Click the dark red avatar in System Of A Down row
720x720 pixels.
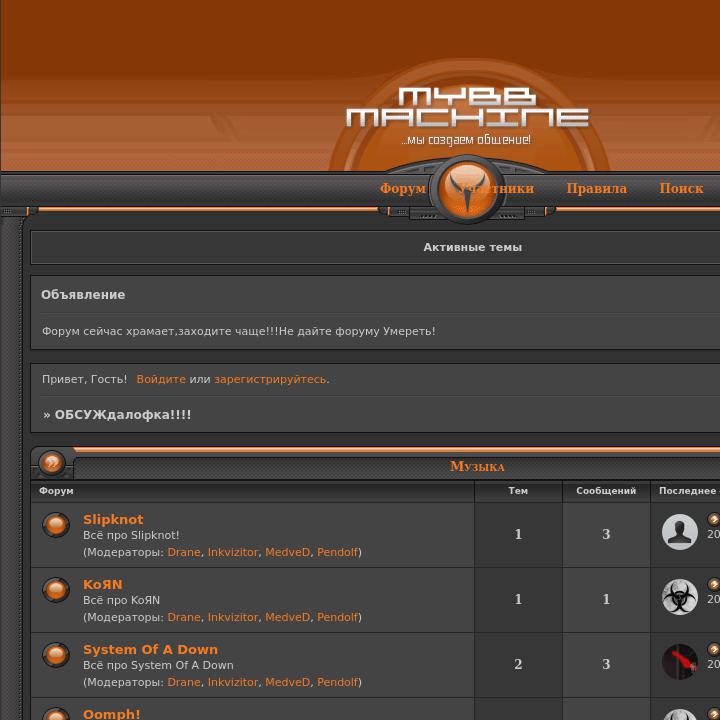click(x=680, y=662)
